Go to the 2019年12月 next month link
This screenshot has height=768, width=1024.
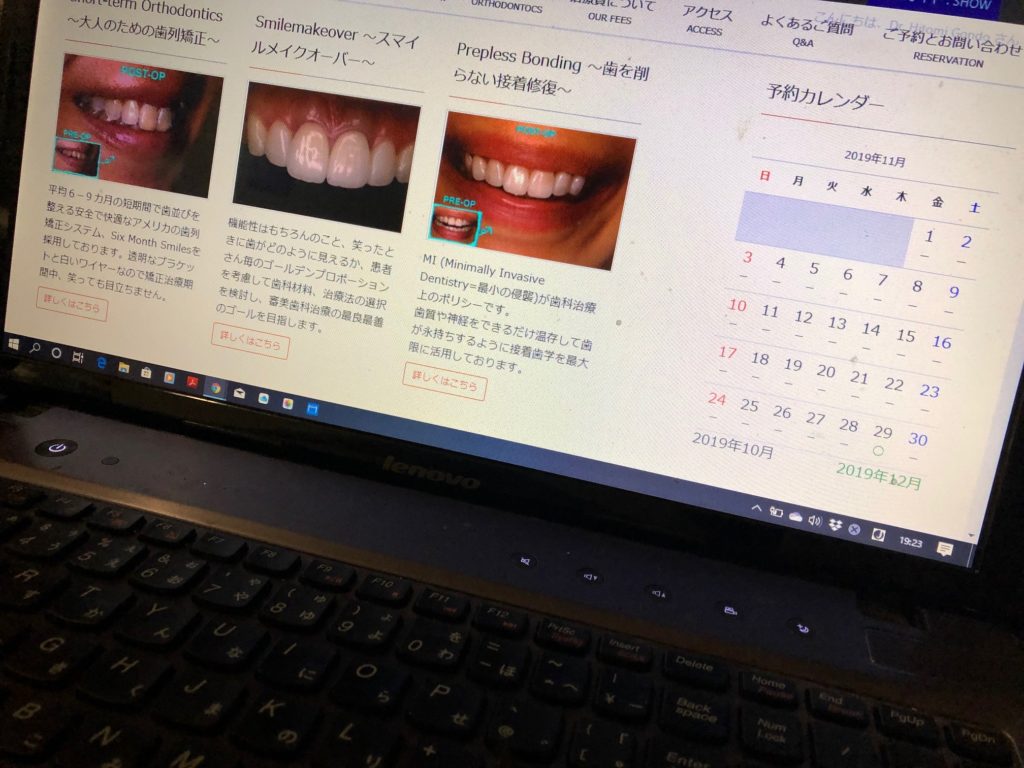click(x=879, y=477)
